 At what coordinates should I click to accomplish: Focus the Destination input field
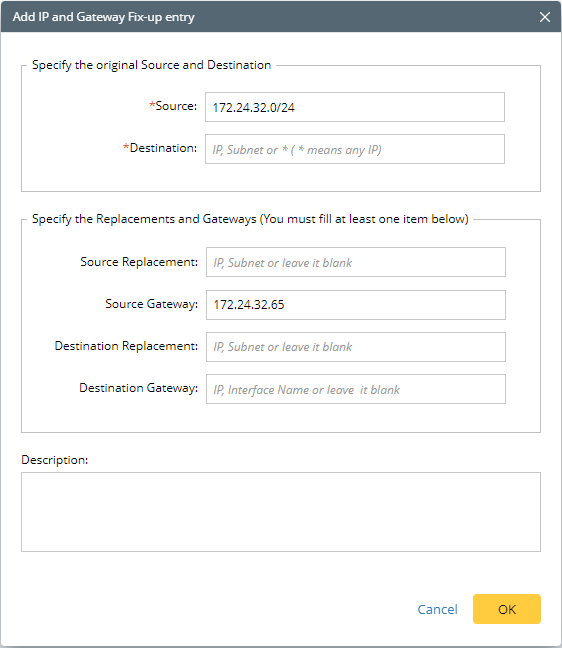coord(355,149)
